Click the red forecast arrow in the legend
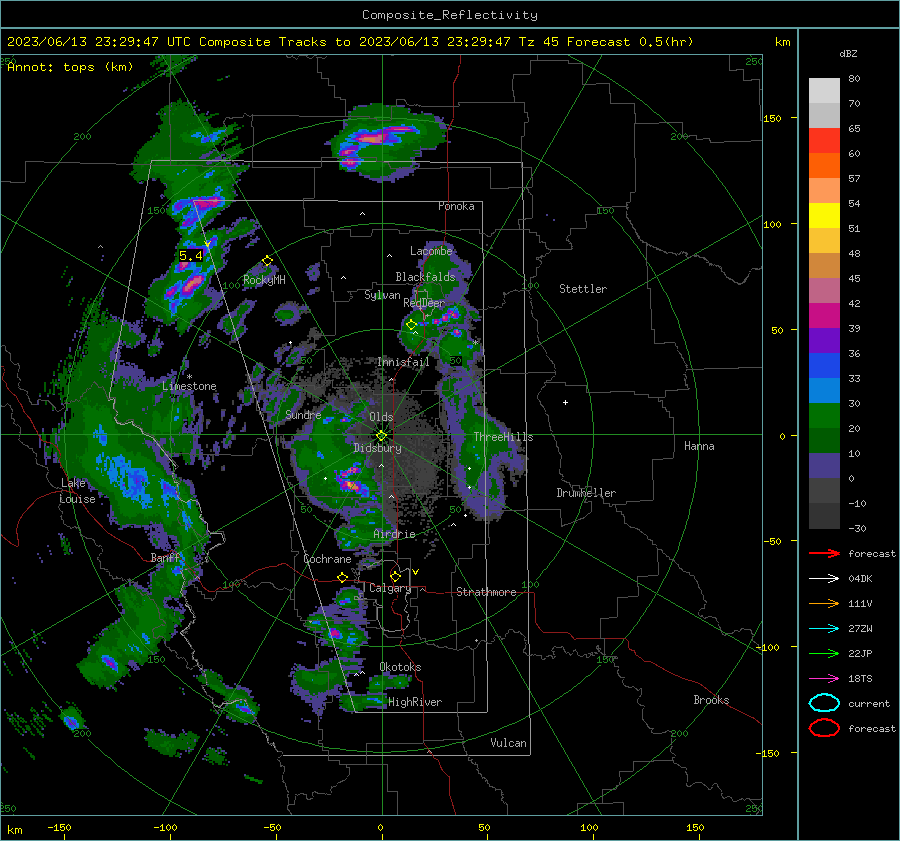 click(x=824, y=553)
